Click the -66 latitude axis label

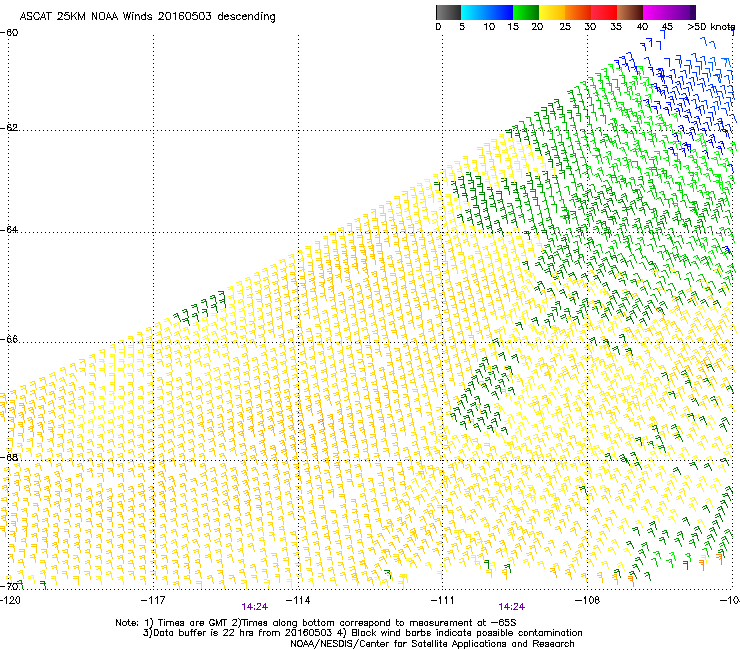[9, 339]
